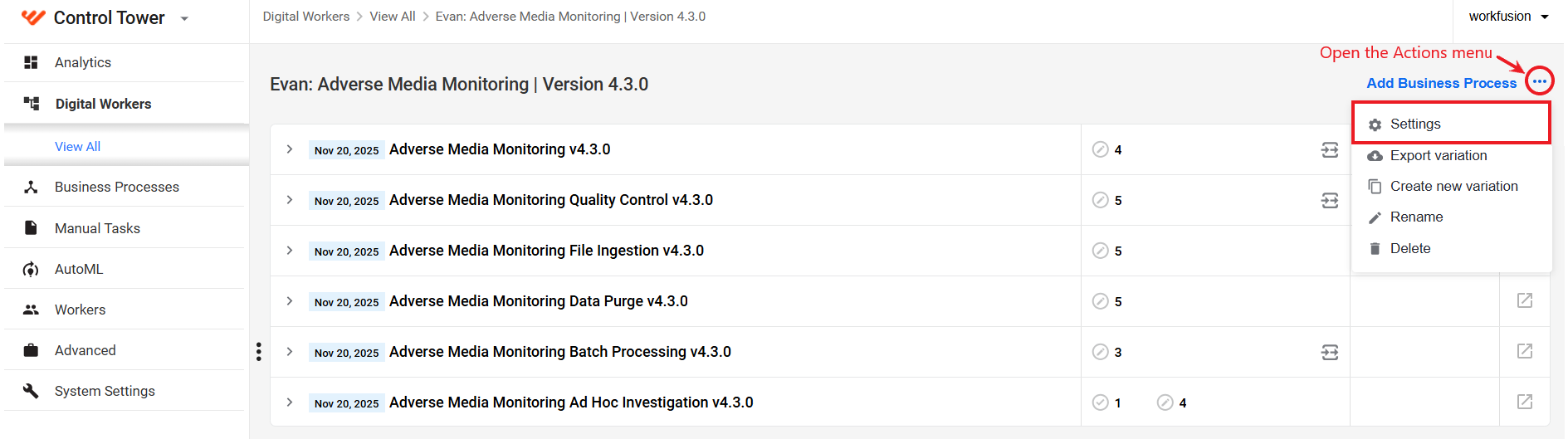Open external link for Data Purge v4.3.0 row
This screenshot has width=1568, height=439.
(x=1525, y=300)
